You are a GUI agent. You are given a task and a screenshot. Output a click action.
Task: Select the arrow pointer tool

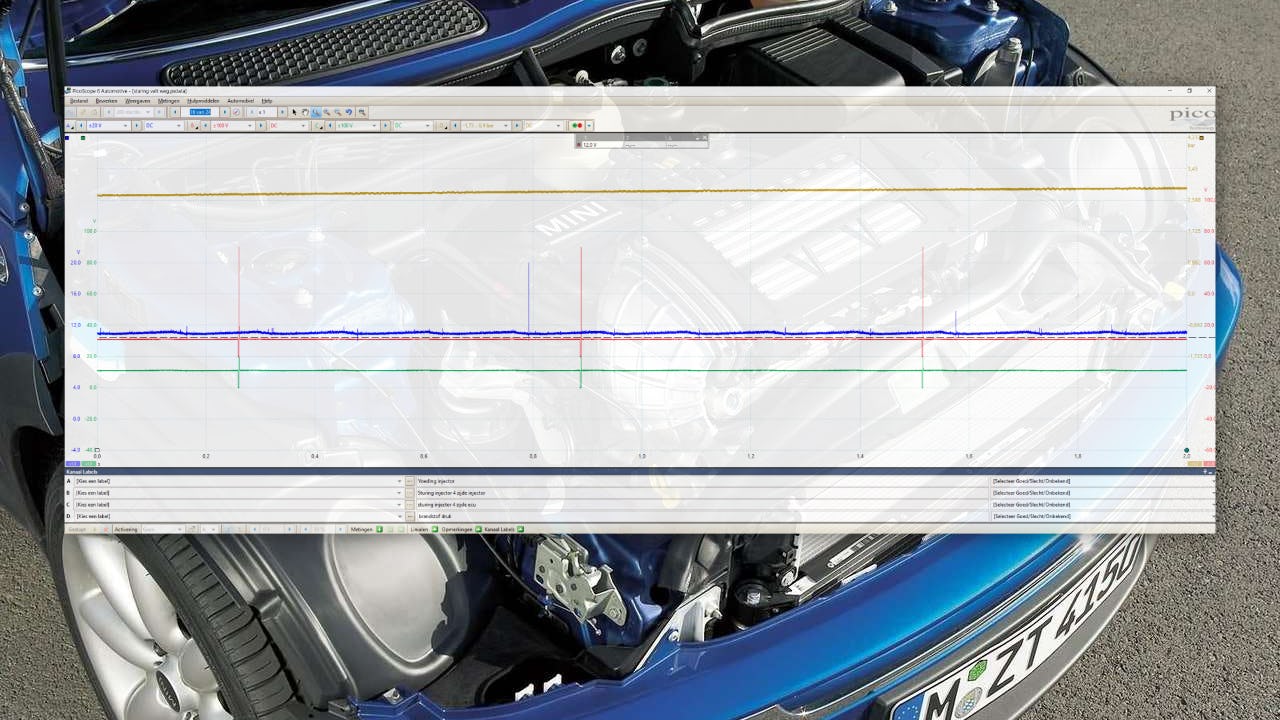pos(294,112)
